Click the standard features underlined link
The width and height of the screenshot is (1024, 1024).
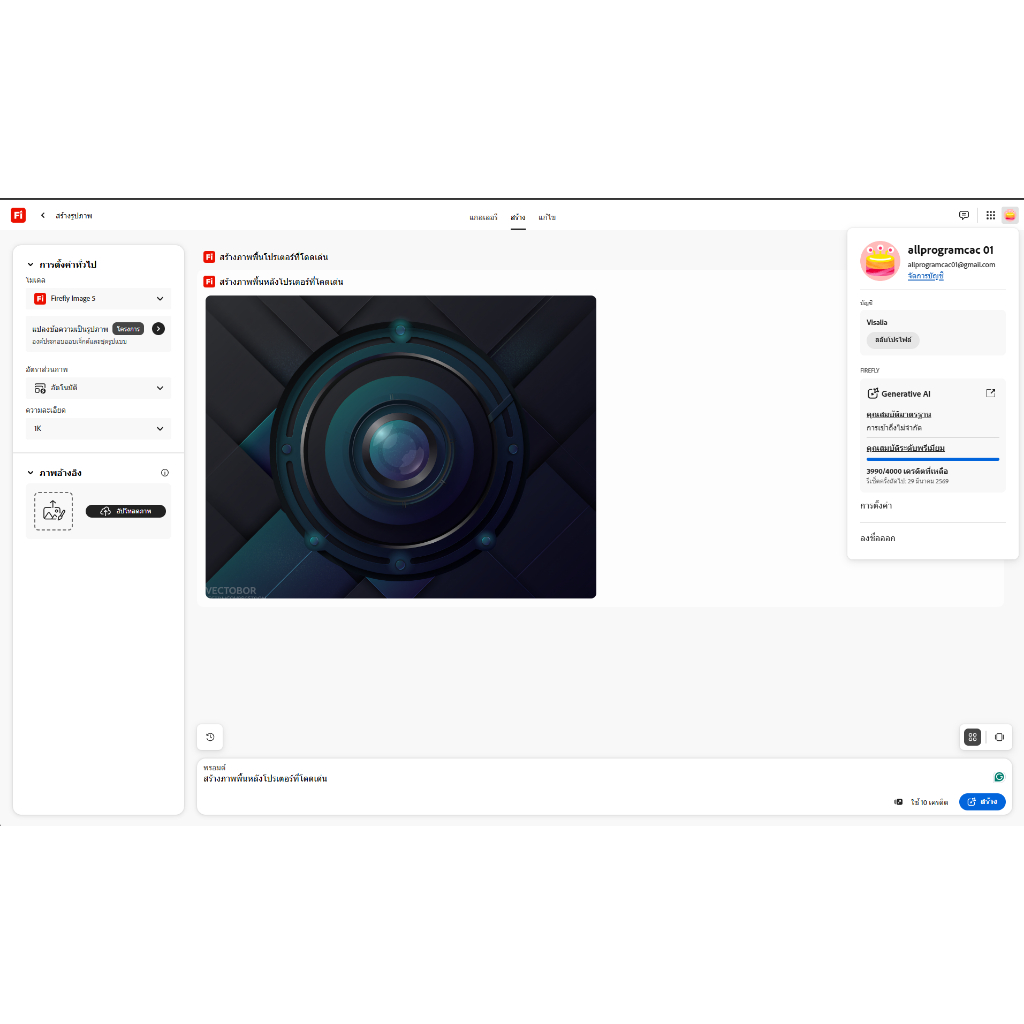tap(899, 415)
